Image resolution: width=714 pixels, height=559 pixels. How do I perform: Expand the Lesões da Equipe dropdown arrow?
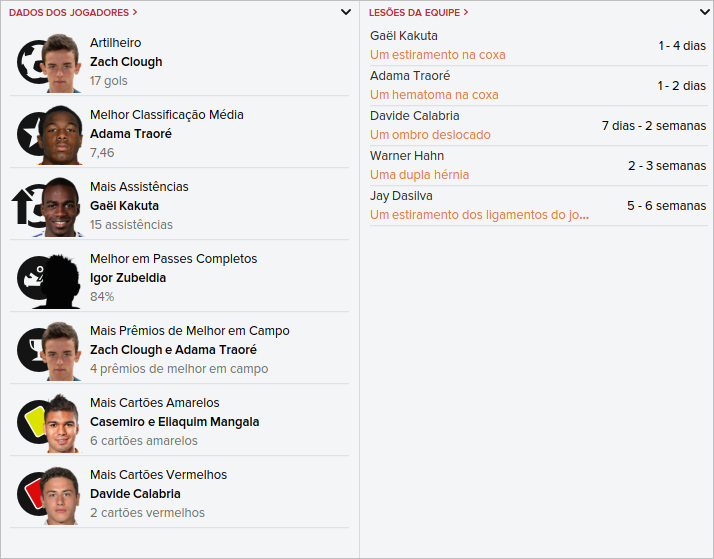click(x=704, y=12)
